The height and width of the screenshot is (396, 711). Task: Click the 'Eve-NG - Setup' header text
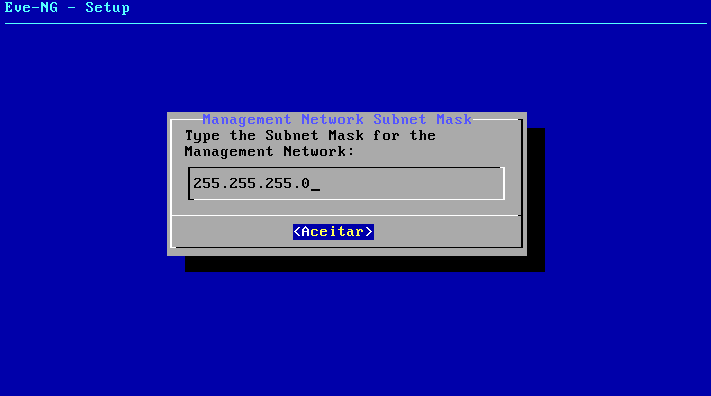click(67, 8)
